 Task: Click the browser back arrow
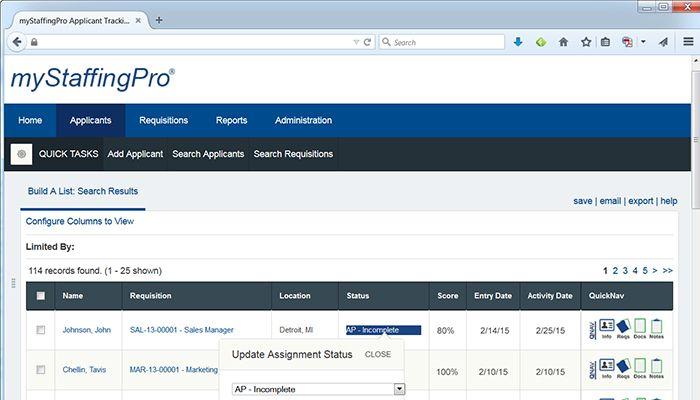pos(17,42)
